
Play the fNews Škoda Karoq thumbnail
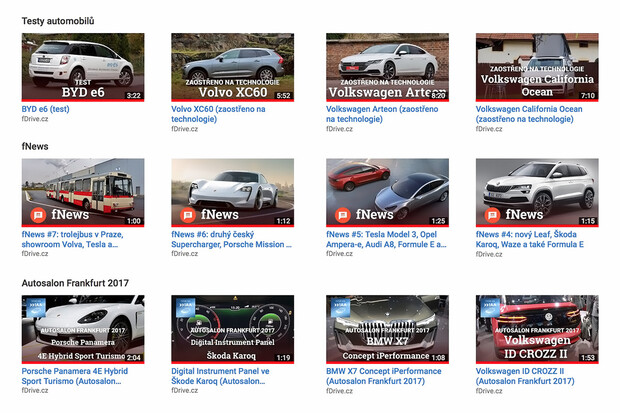(x=537, y=193)
